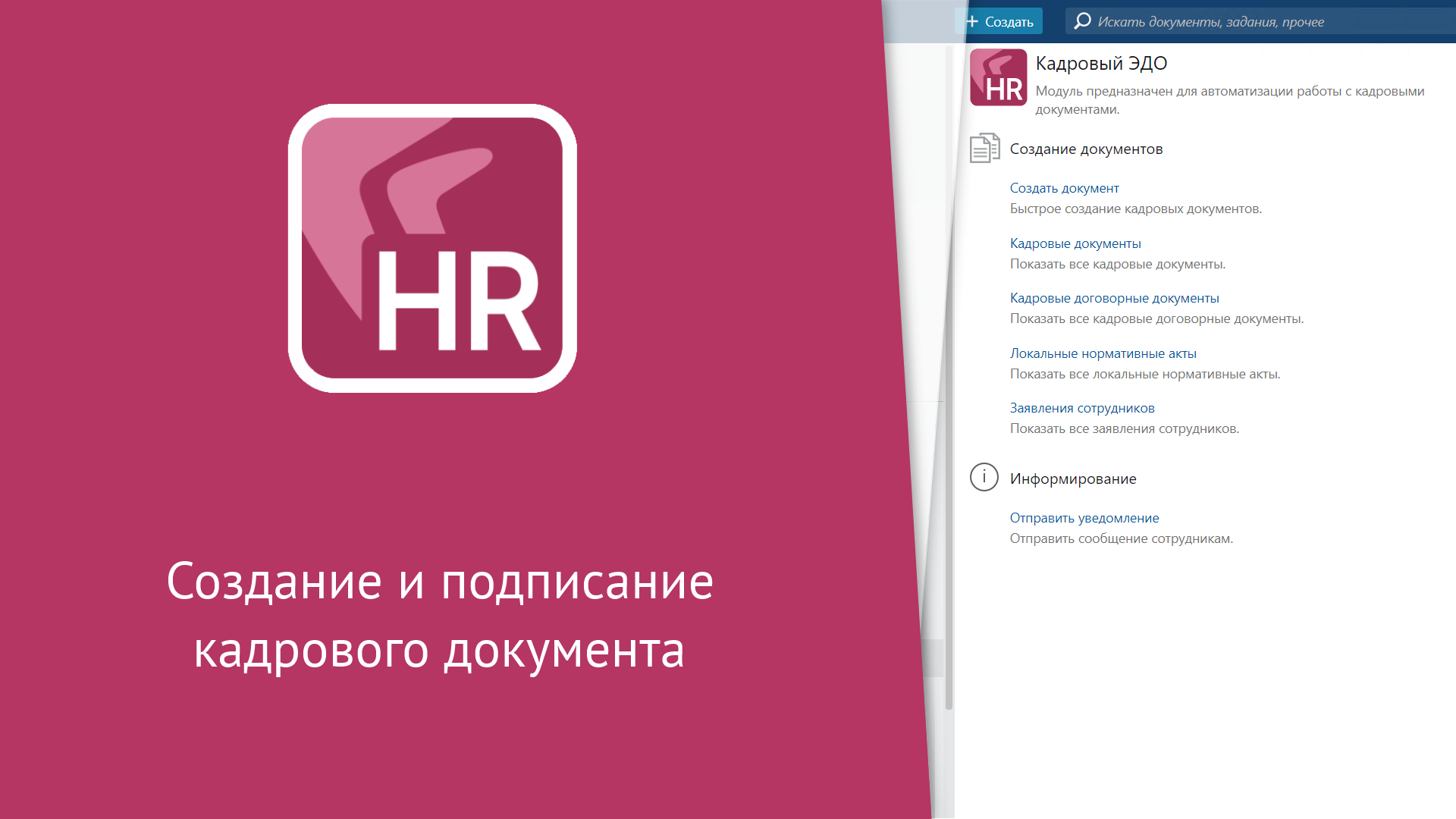Screen dimensions: 1456x819
Task: Open the Кадровый ЭДО module icon
Action: coord(998,78)
